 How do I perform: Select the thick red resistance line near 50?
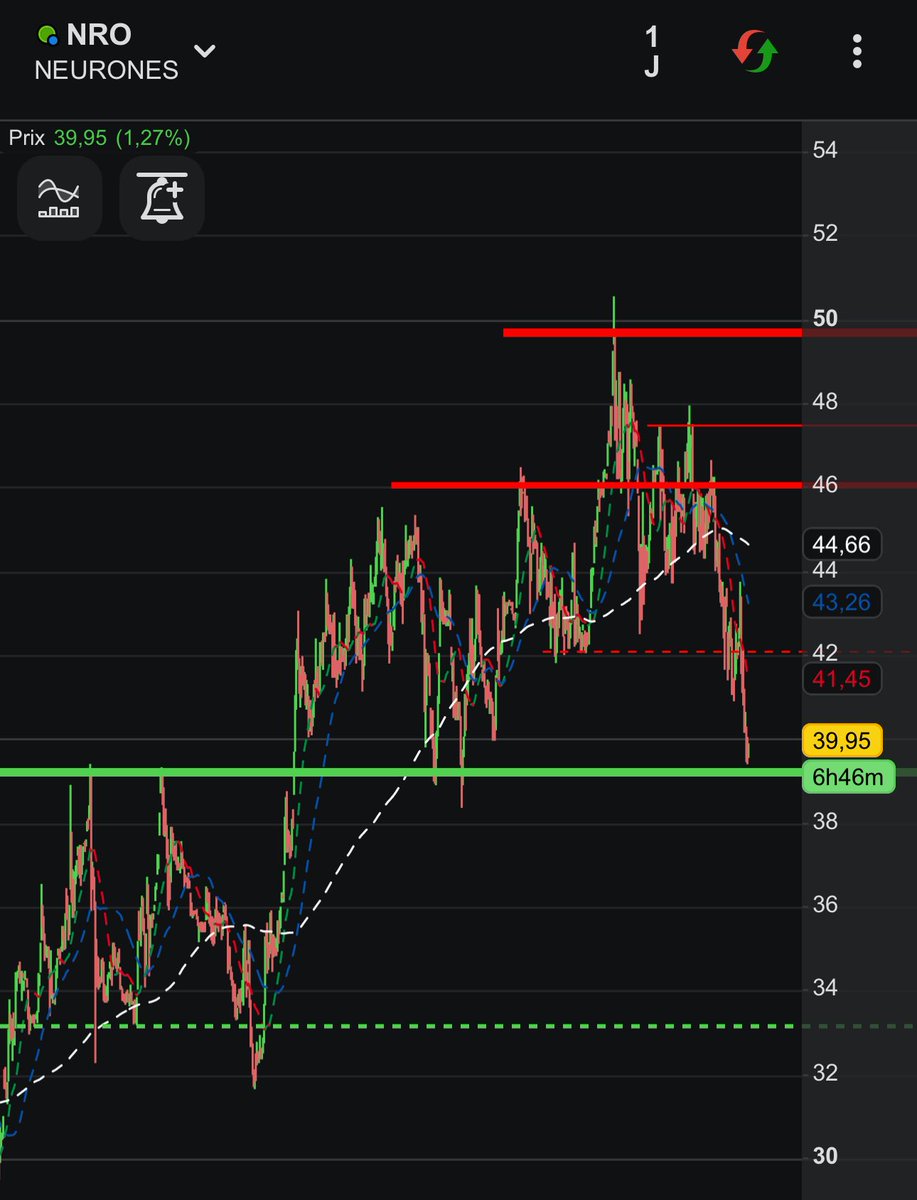pos(652,332)
